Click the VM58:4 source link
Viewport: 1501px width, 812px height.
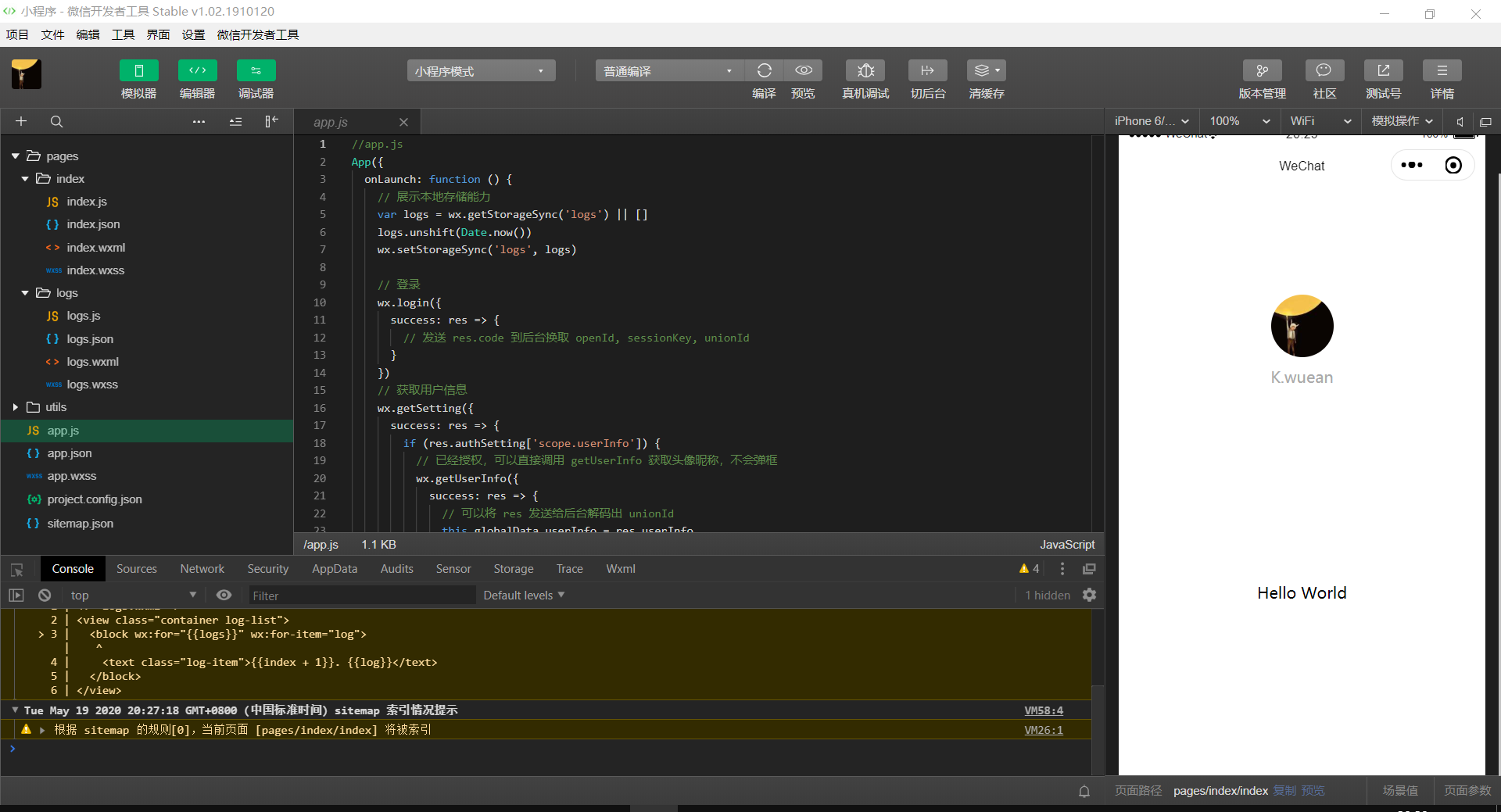1044,710
